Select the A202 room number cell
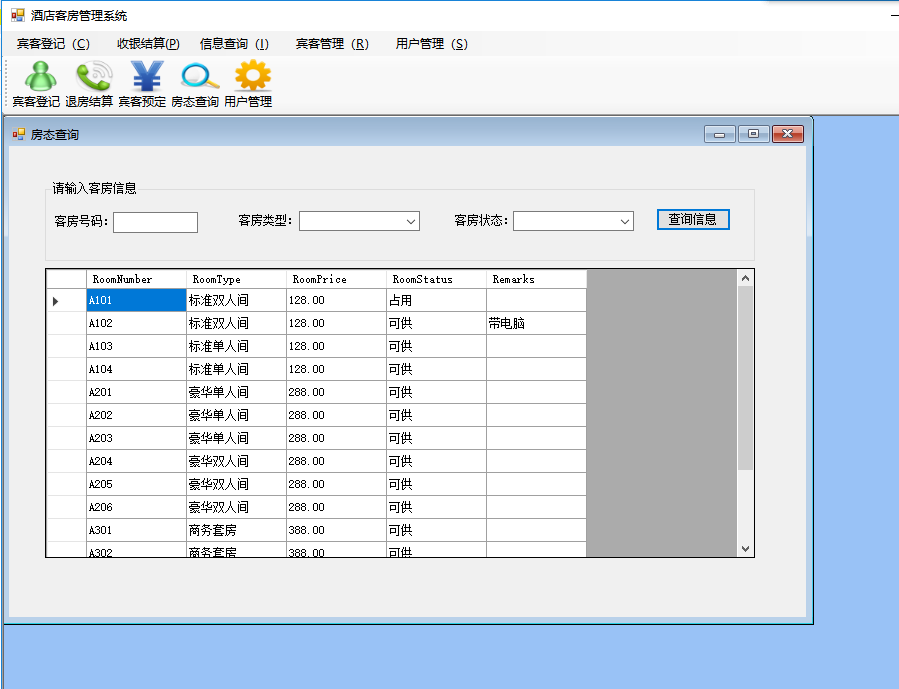Image resolution: width=899 pixels, height=689 pixels. coord(136,415)
